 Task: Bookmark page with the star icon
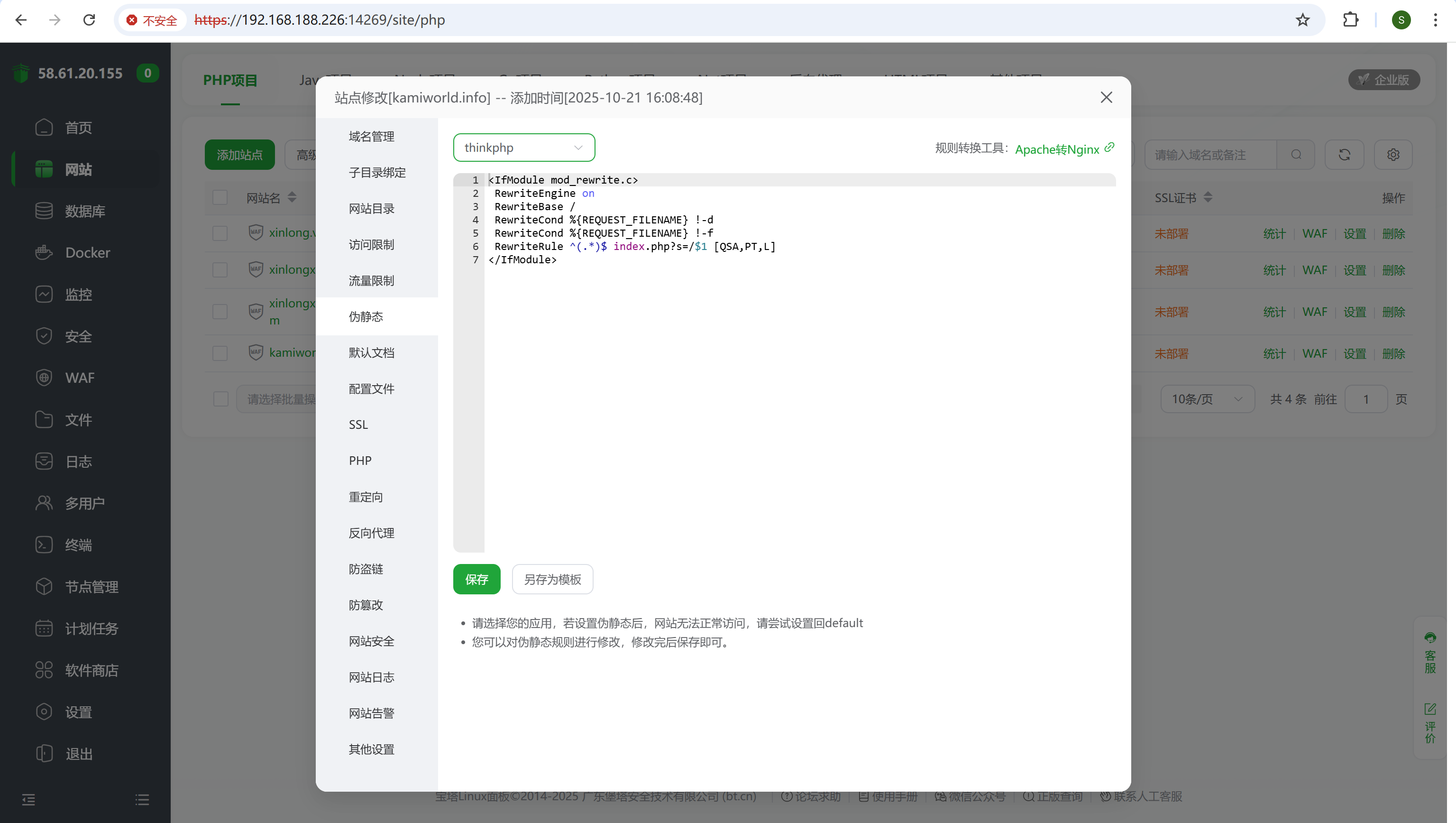(x=1302, y=20)
